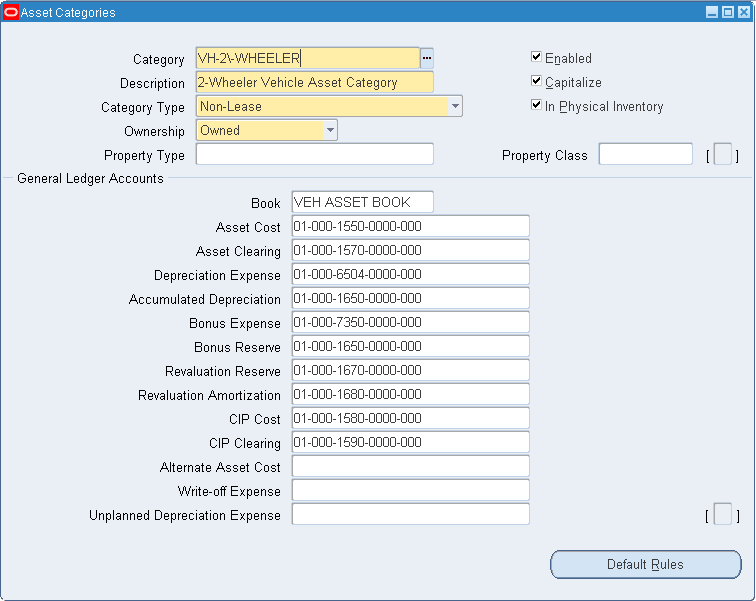Click the empty Write-off Expense field

[410, 491]
